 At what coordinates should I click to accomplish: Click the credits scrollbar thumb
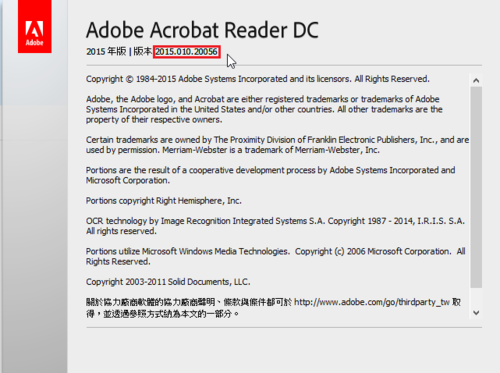click(476, 187)
